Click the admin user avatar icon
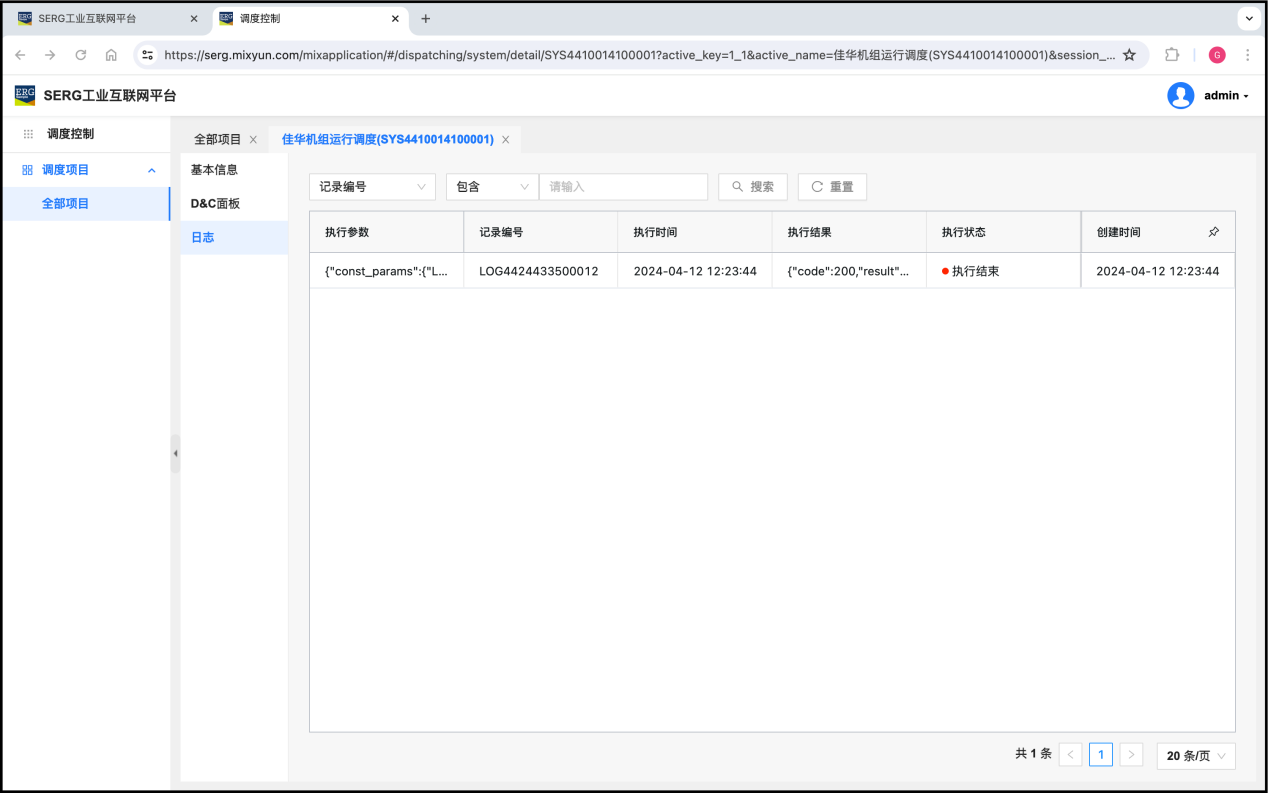Screen dimensions: 1268x793 (1180, 95)
